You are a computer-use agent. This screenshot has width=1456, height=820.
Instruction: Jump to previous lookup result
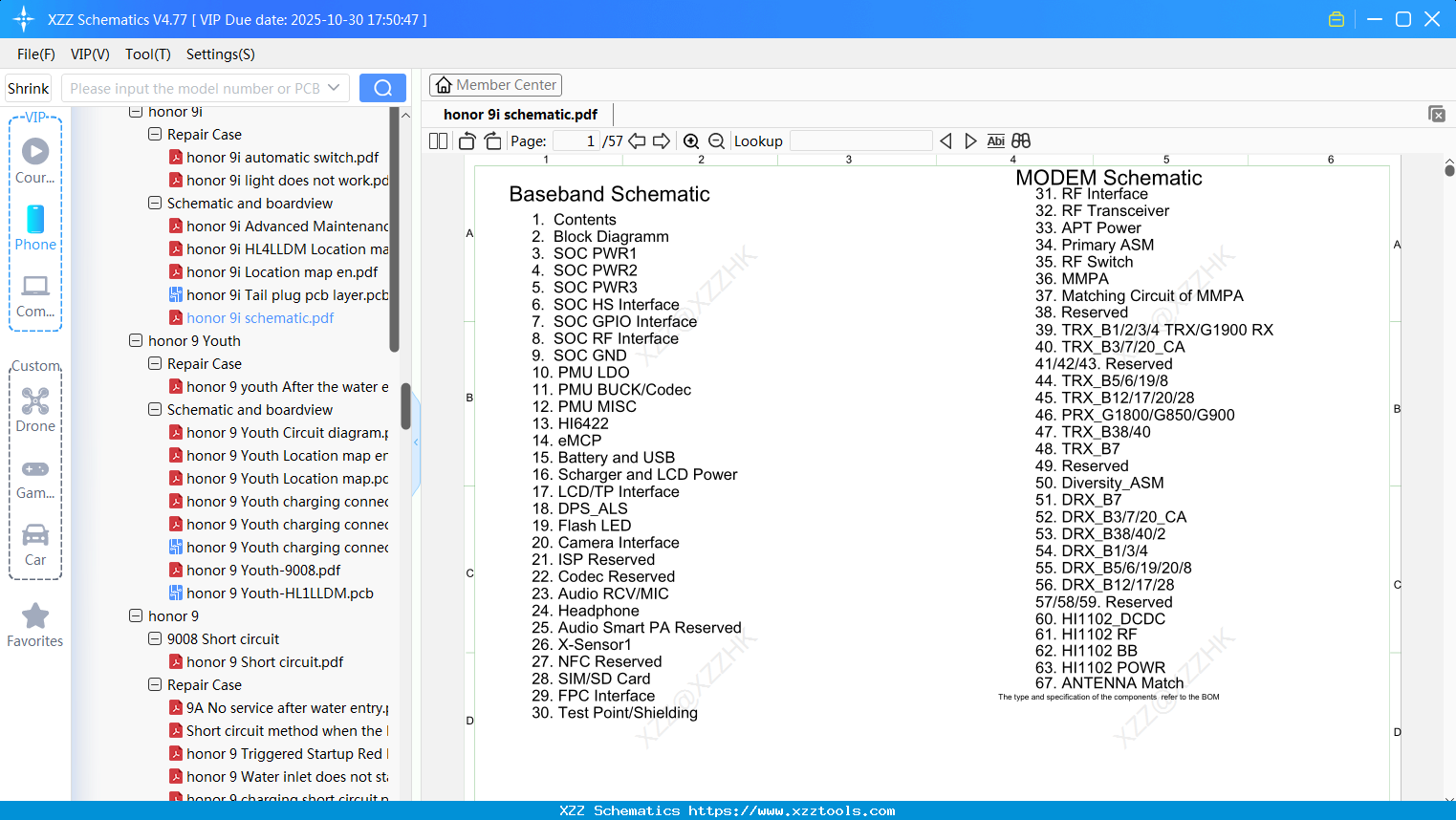pos(945,141)
